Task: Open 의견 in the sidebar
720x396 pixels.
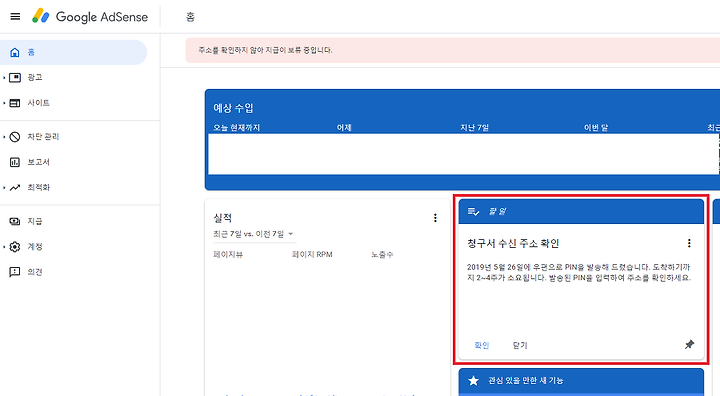Action: [x=35, y=272]
